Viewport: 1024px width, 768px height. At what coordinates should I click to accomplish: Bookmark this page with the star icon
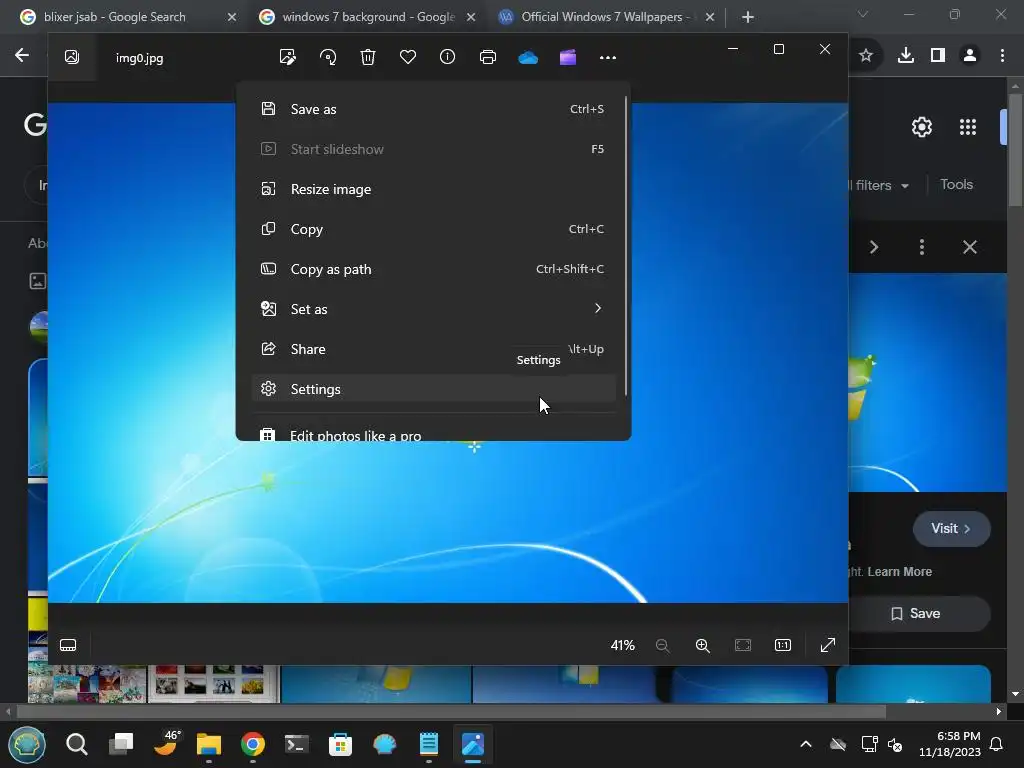[x=866, y=56]
